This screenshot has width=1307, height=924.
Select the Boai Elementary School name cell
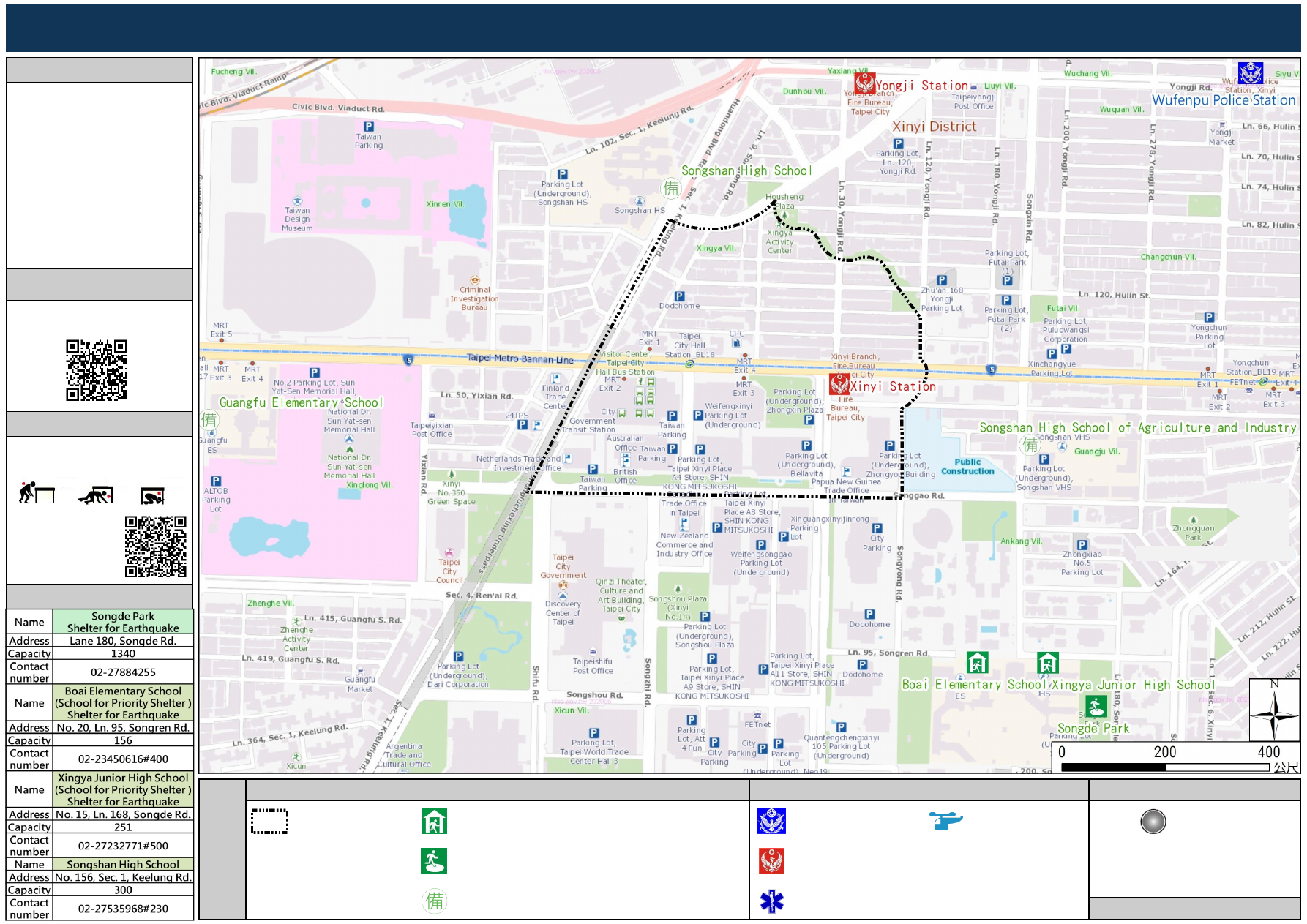tap(123, 702)
